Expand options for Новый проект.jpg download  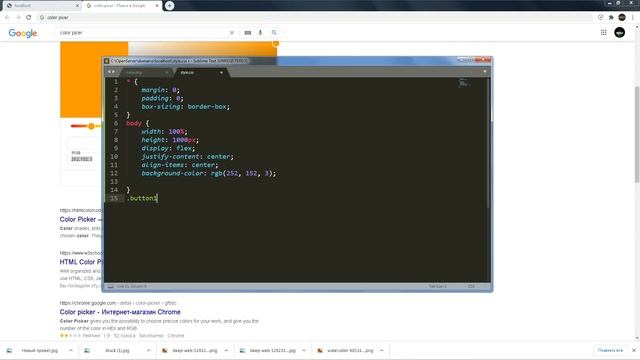click(71, 351)
